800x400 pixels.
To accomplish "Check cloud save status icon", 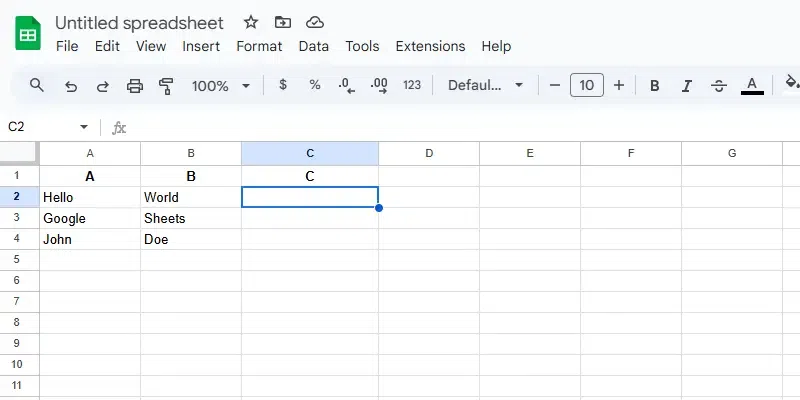I will 315,22.
